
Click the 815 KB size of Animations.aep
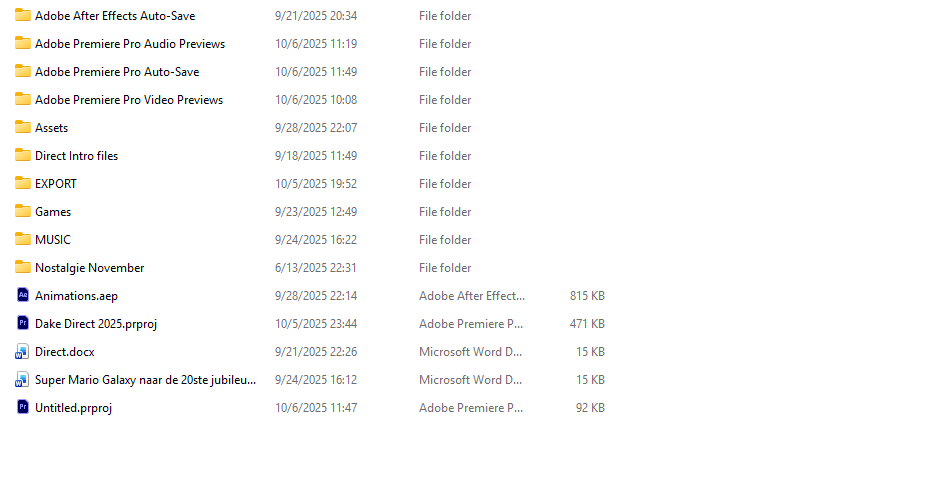587,296
